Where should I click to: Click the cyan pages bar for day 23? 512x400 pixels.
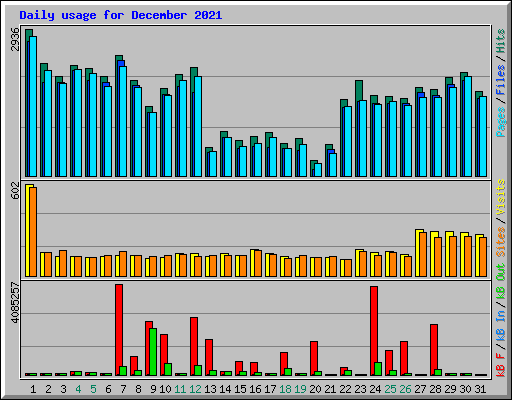pyautogui.click(x=363, y=138)
